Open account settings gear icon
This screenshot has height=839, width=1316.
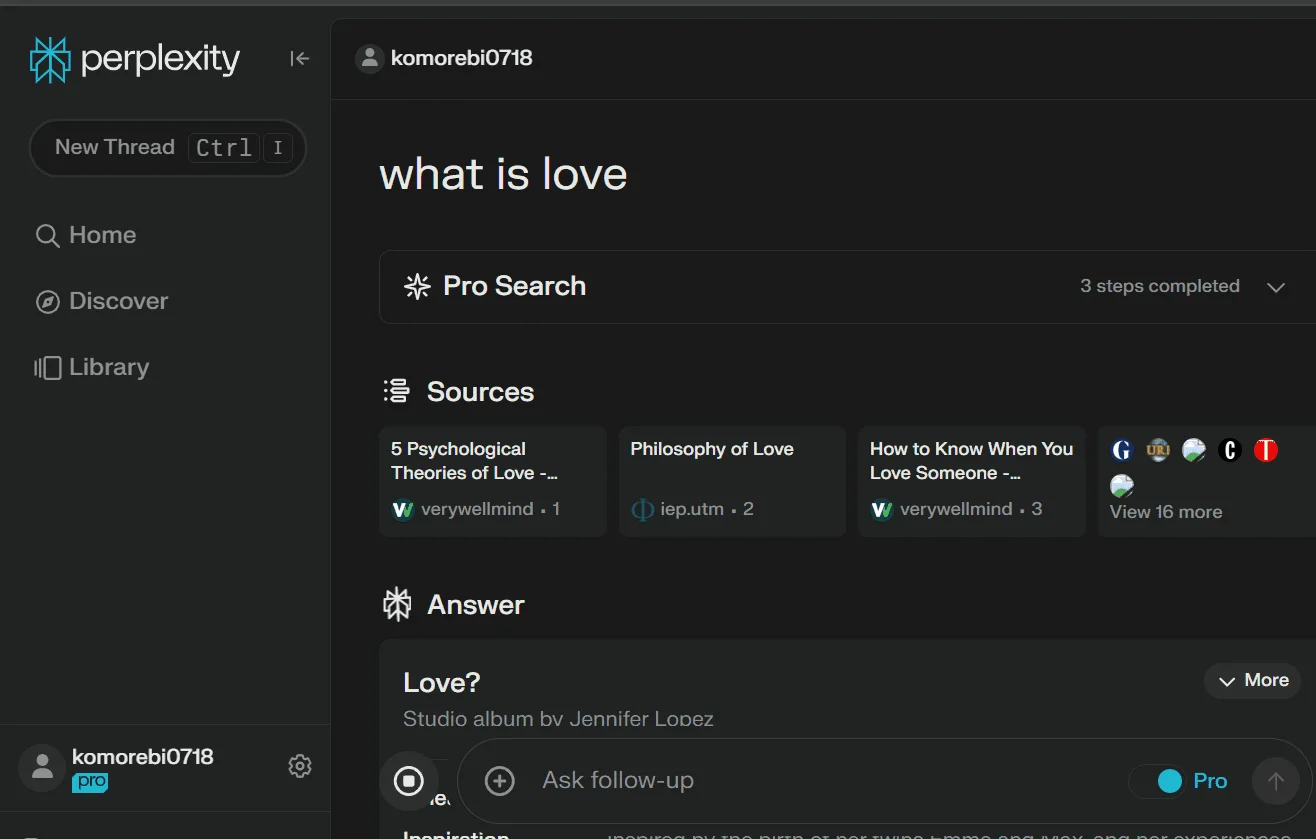(x=300, y=766)
